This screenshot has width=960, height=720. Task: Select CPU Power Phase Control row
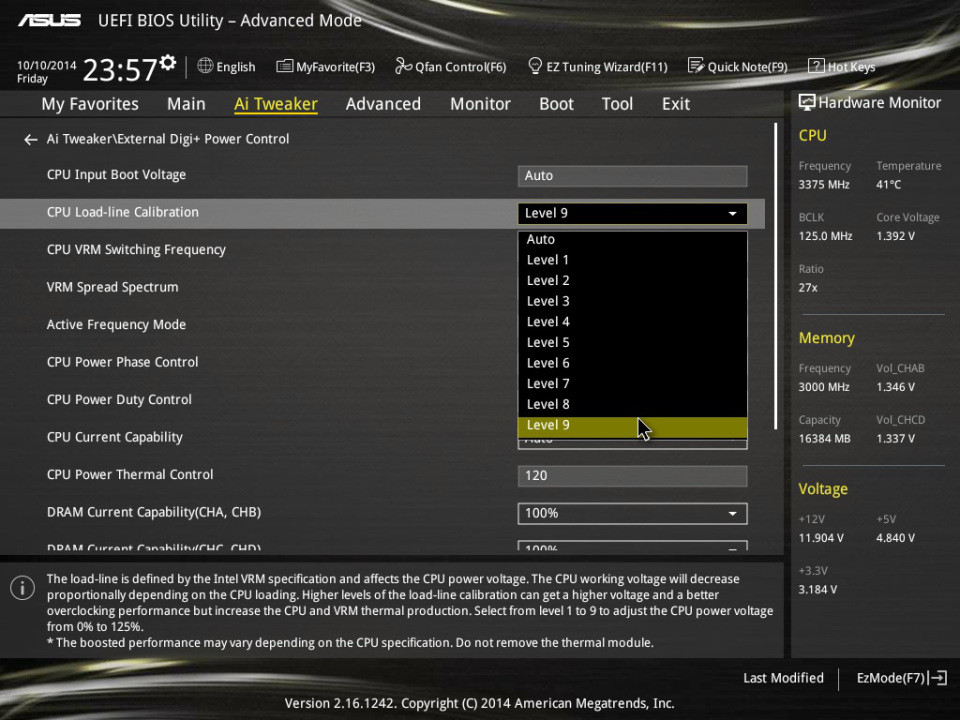(x=122, y=362)
